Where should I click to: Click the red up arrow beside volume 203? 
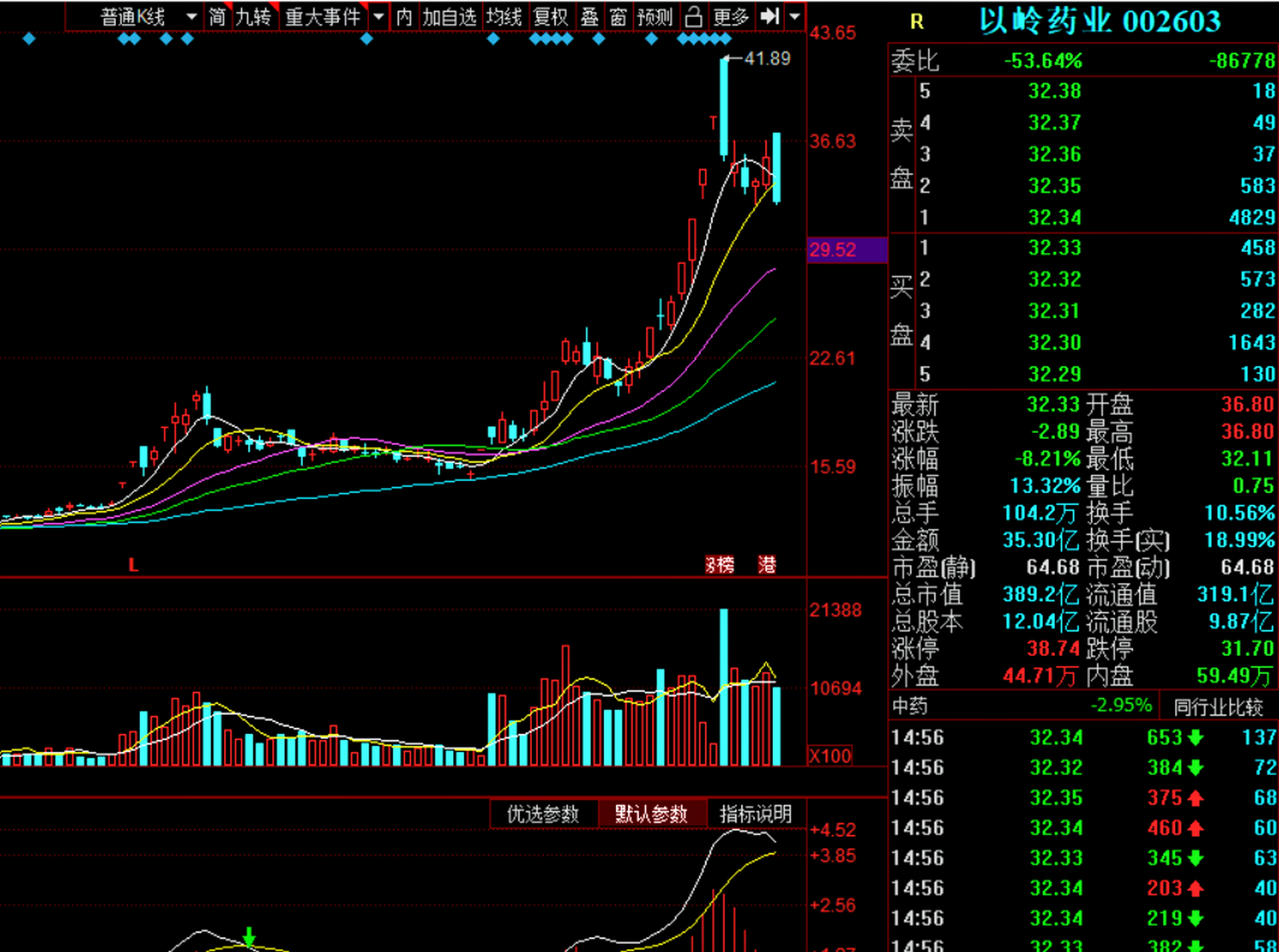pos(1196,889)
